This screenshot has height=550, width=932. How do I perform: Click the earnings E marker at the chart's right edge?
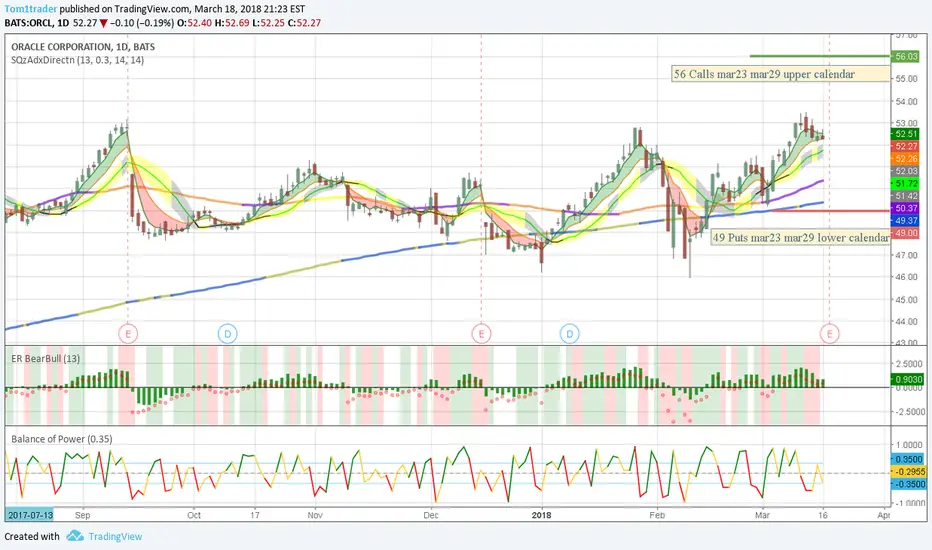829,334
